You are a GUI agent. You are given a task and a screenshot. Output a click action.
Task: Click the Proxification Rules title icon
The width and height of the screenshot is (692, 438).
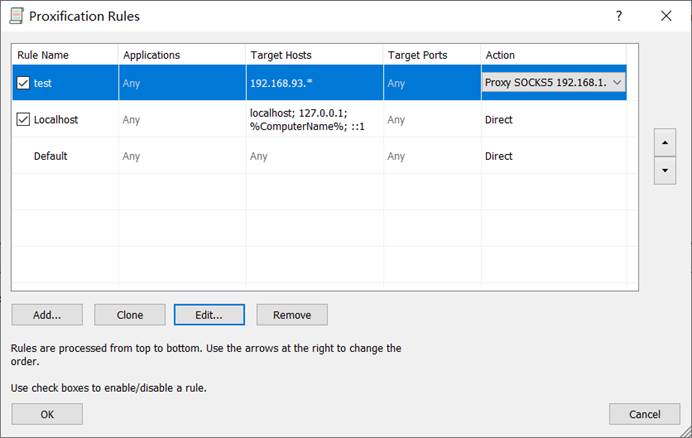click(x=16, y=16)
